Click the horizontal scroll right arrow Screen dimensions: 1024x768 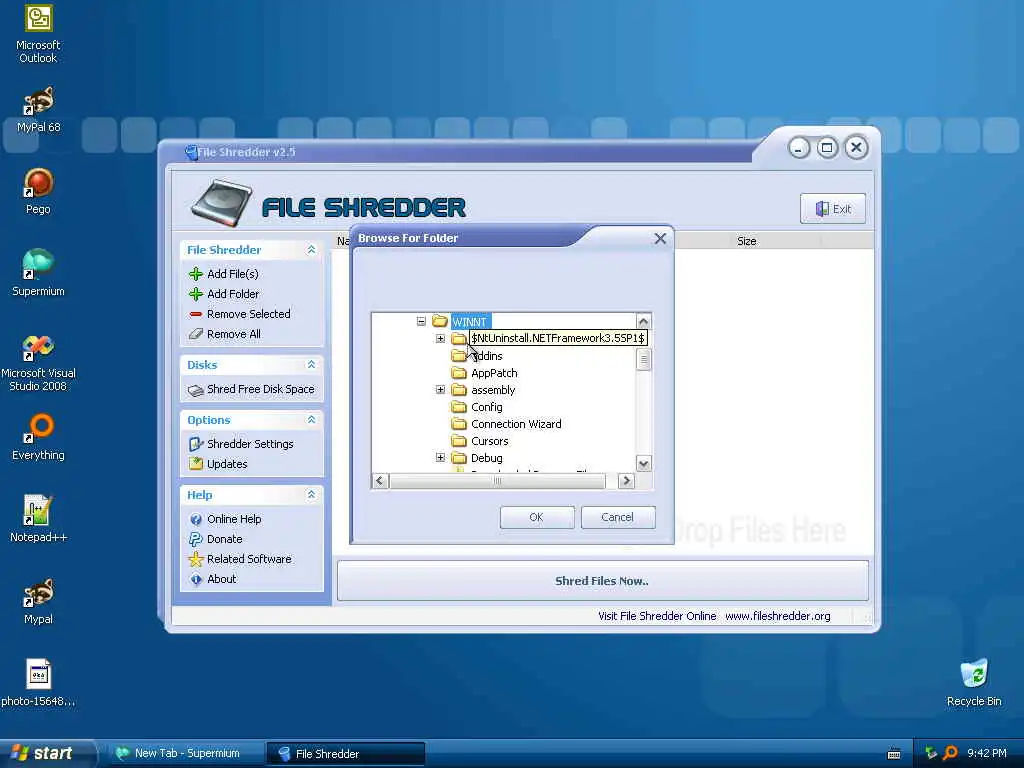[x=626, y=481]
